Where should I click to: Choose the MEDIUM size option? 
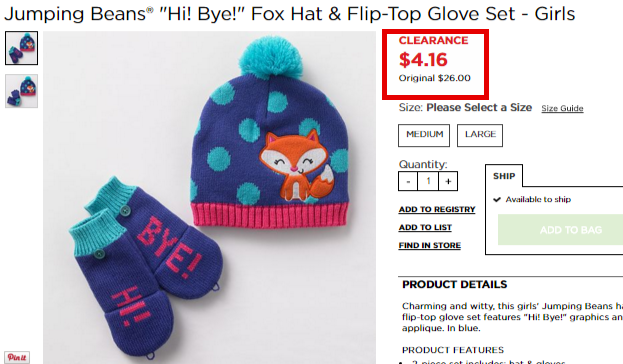pos(424,135)
